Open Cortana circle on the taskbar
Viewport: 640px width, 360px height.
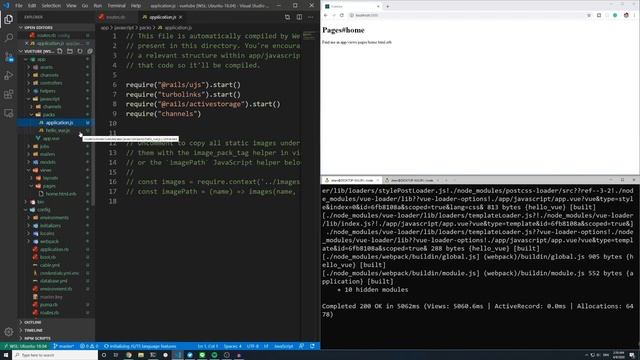point(104,355)
